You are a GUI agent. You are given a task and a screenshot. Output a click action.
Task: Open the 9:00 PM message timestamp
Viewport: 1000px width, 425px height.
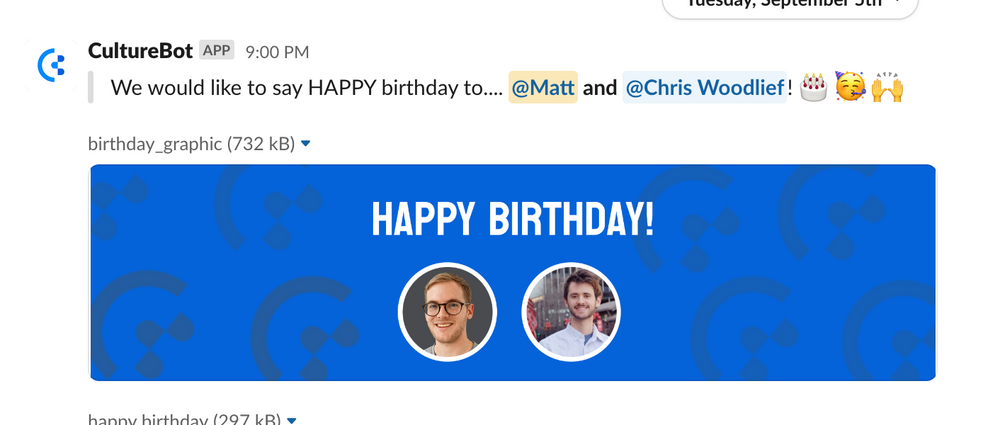(x=277, y=52)
